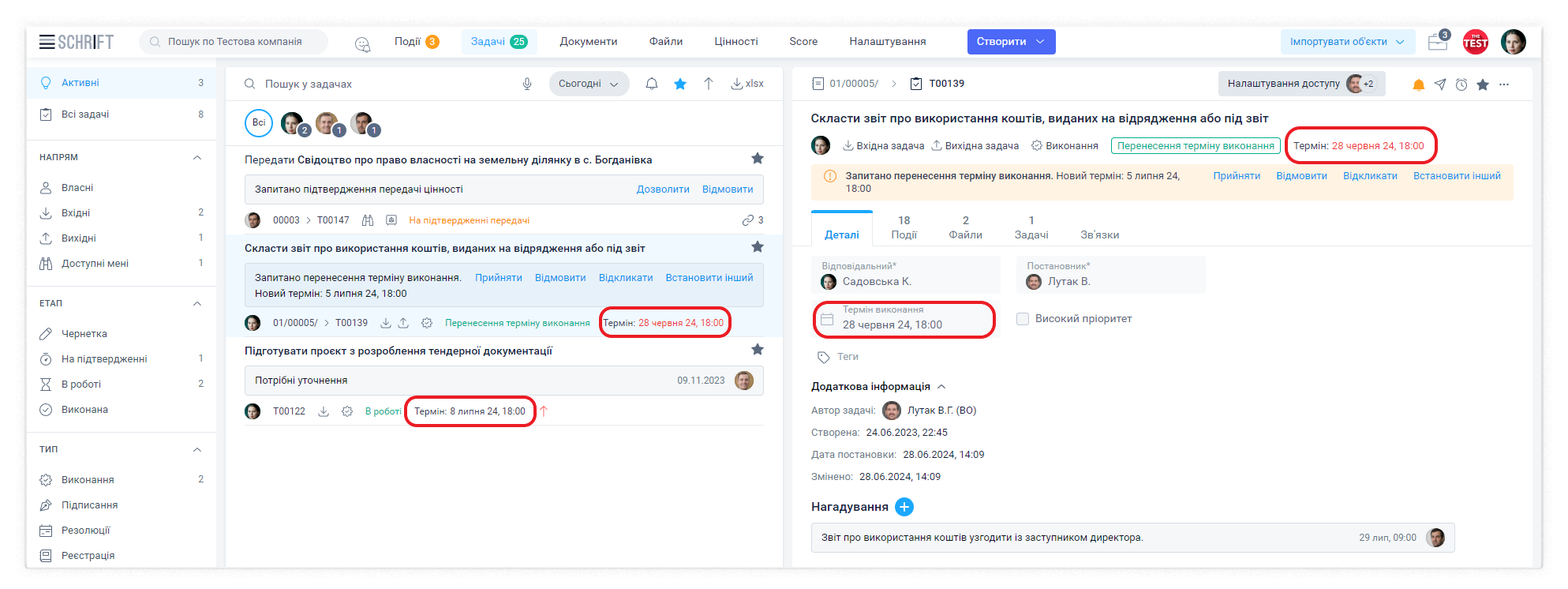
Task: Click the orange bell in task header
Action: pyautogui.click(x=1418, y=84)
